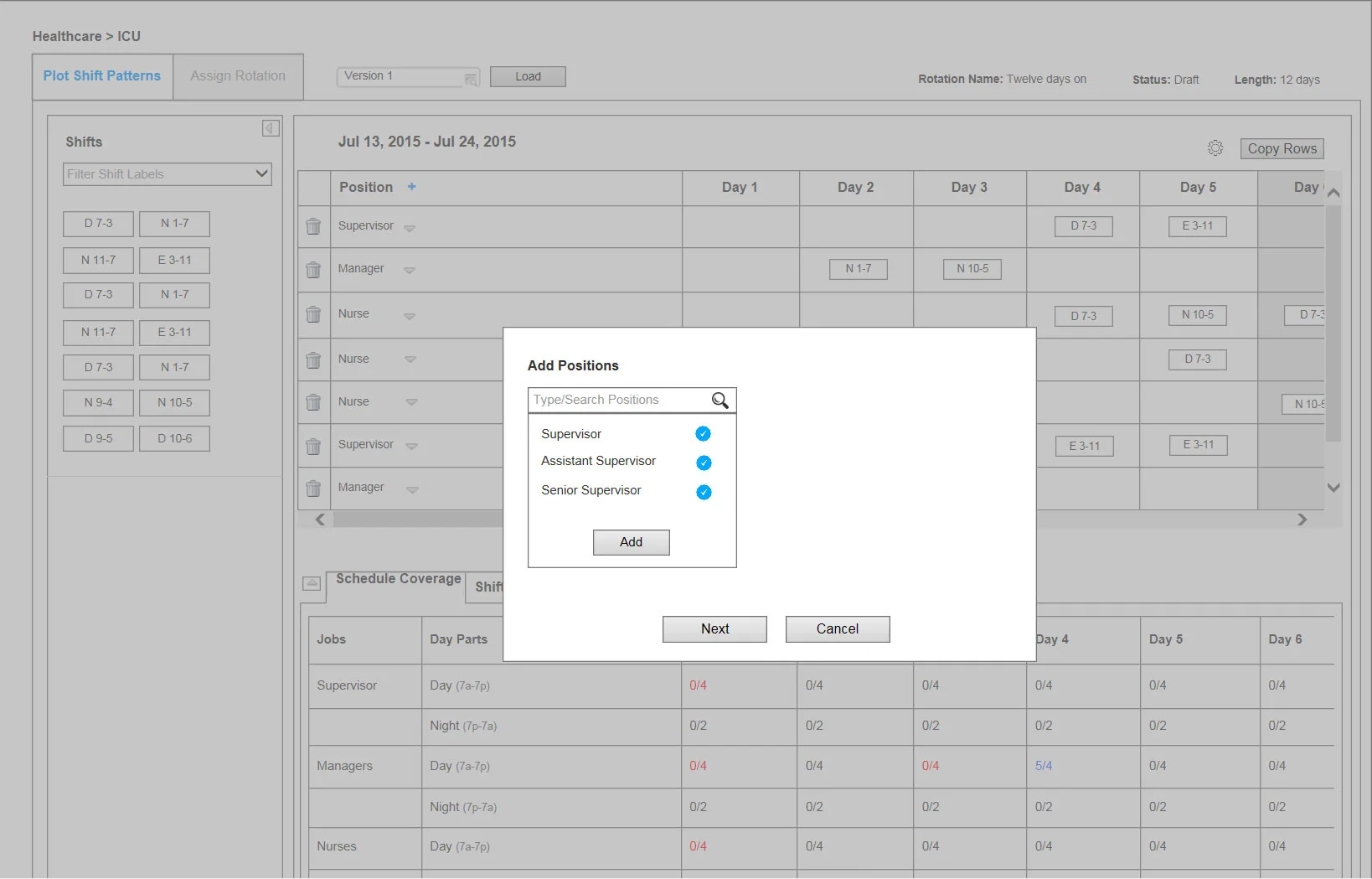
Task: Delete the first Supervisor row via trash icon
Action: [313, 226]
